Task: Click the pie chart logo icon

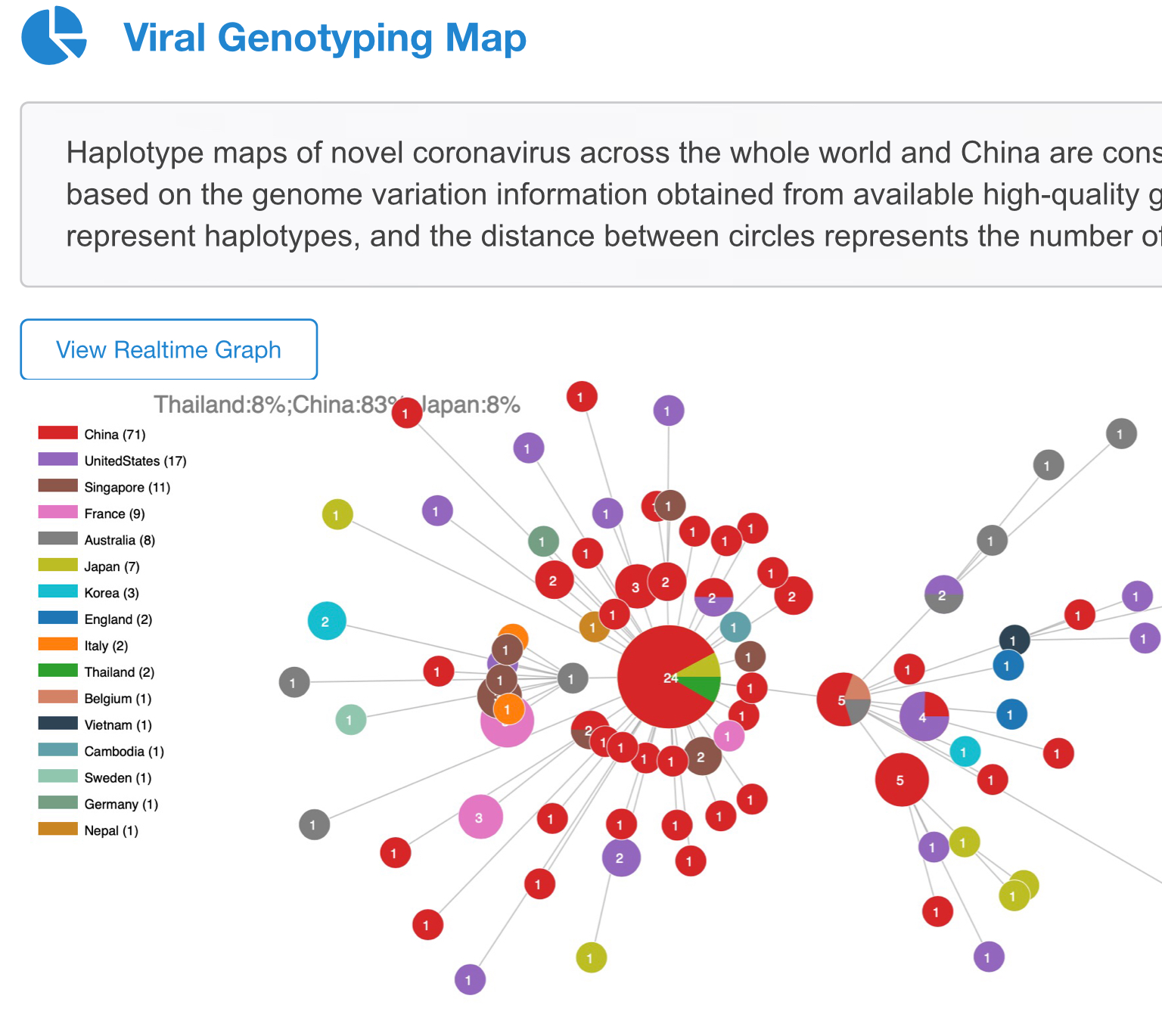Action: point(53,36)
